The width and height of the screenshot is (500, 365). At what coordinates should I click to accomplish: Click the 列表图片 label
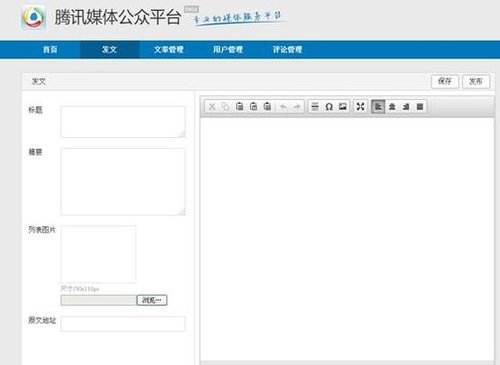tap(42, 229)
